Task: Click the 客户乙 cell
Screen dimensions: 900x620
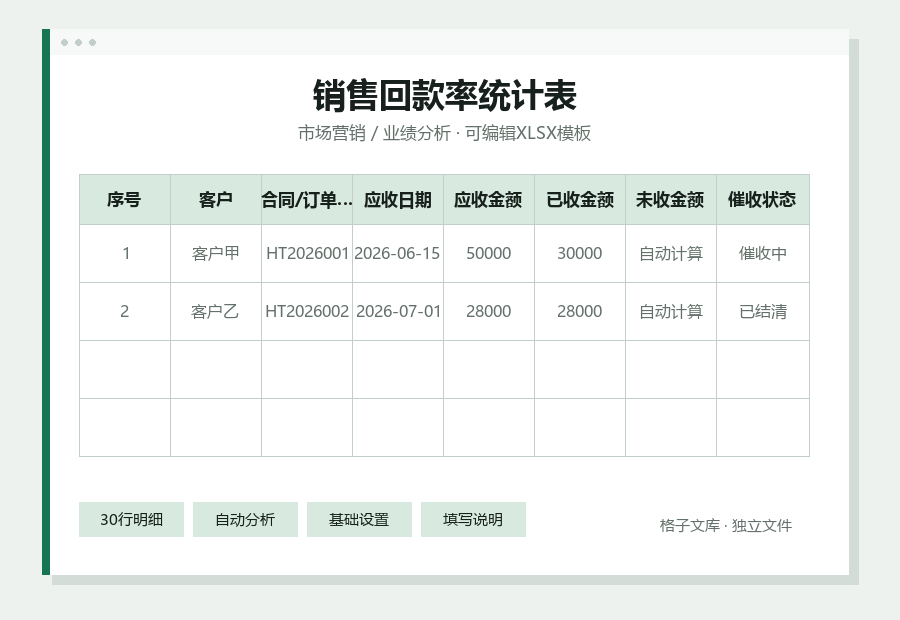Action: tap(216, 312)
